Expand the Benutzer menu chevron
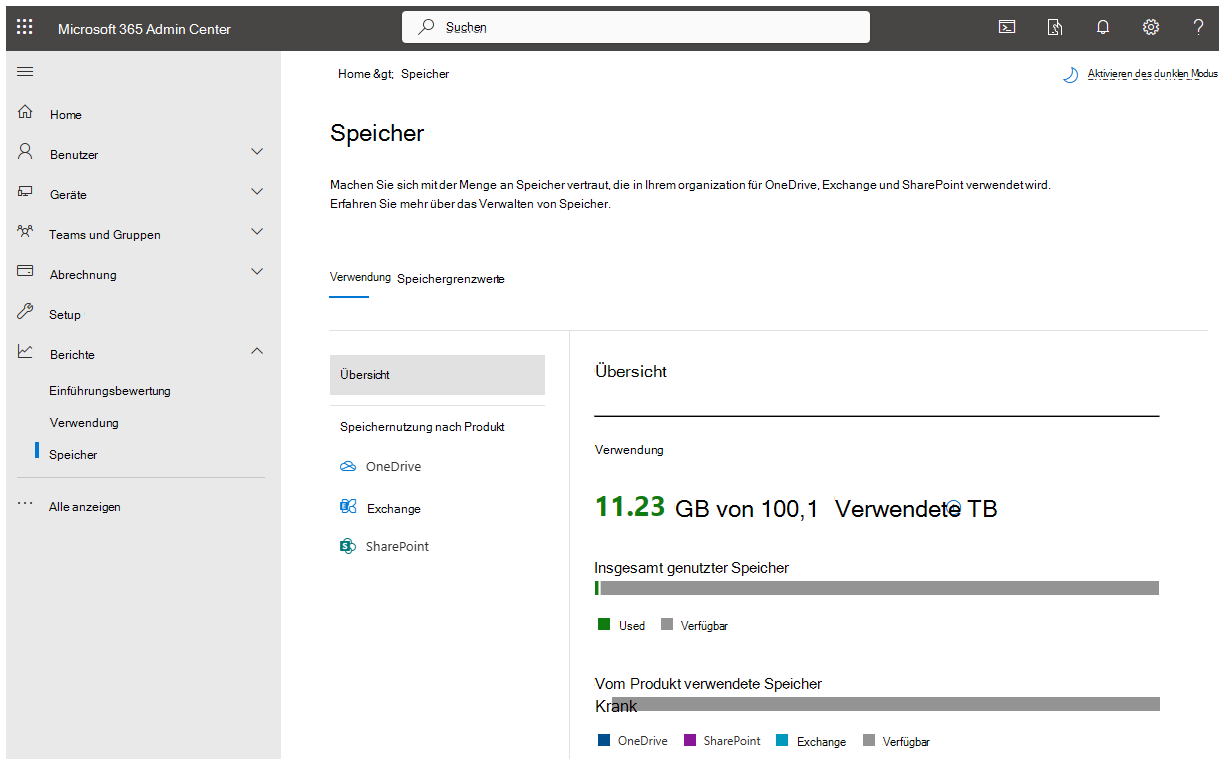 257,152
